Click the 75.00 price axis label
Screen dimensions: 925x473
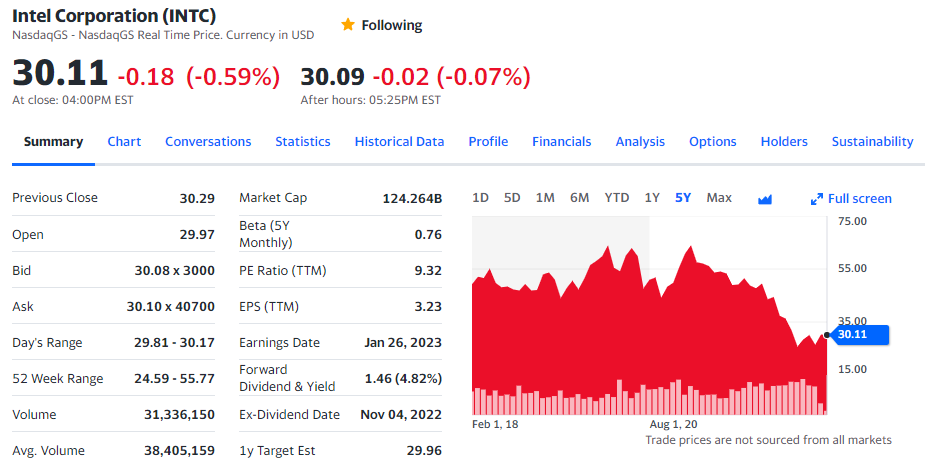click(x=852, y=221)
